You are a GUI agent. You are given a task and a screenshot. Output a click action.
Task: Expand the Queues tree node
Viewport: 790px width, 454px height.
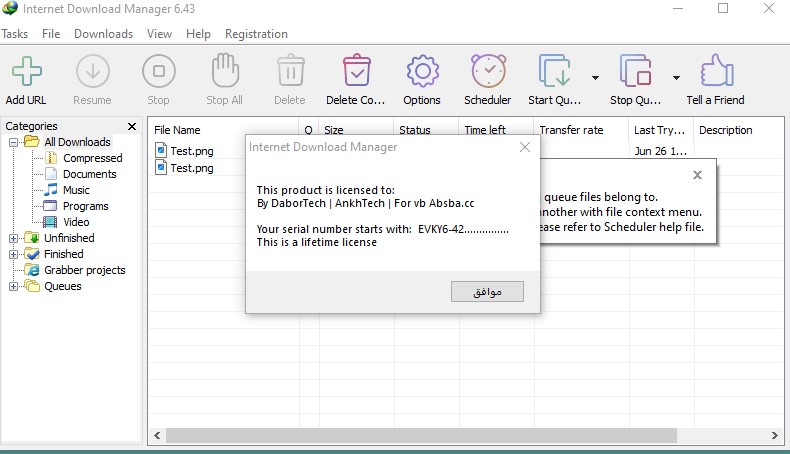click(13, 286)
